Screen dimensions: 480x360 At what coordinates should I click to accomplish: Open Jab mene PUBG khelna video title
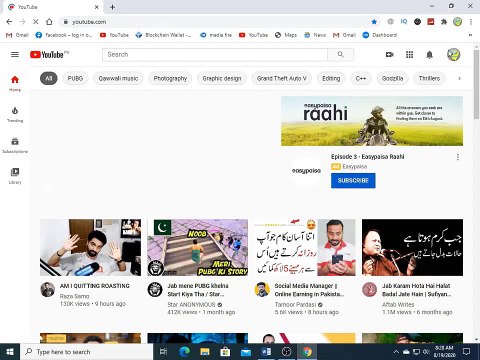[198, 290]
